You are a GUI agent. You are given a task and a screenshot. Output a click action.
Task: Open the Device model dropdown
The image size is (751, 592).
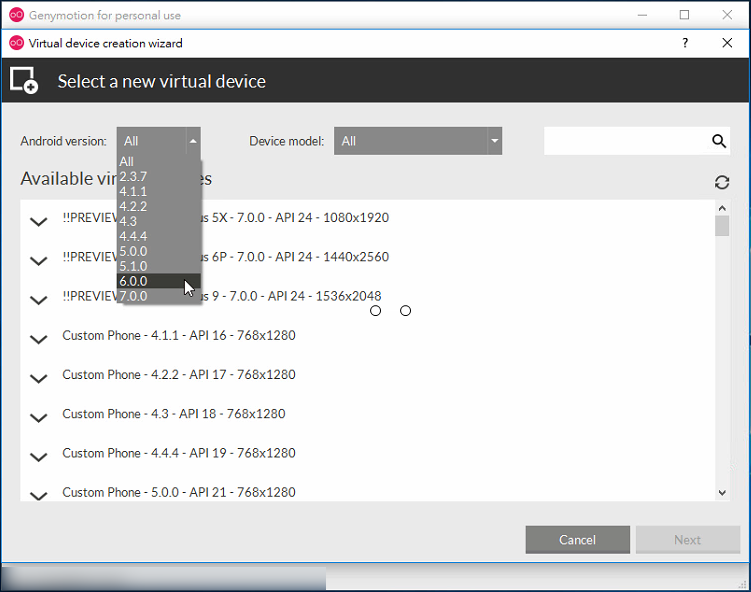tap(418, 141)
